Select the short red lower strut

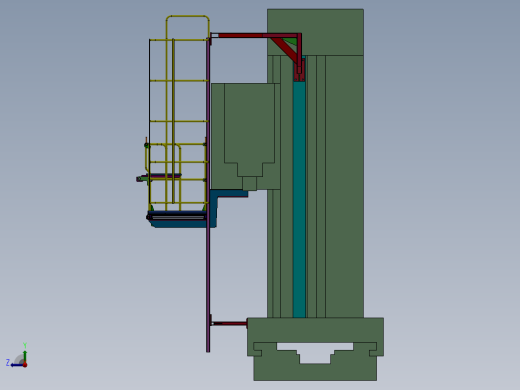[x=230, y=323]
